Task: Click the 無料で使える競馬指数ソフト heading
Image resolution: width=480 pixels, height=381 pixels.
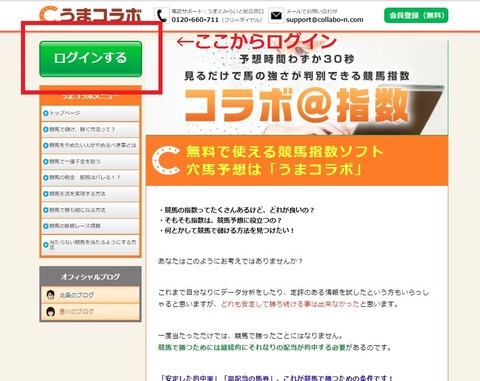Action: pos(284,152)
